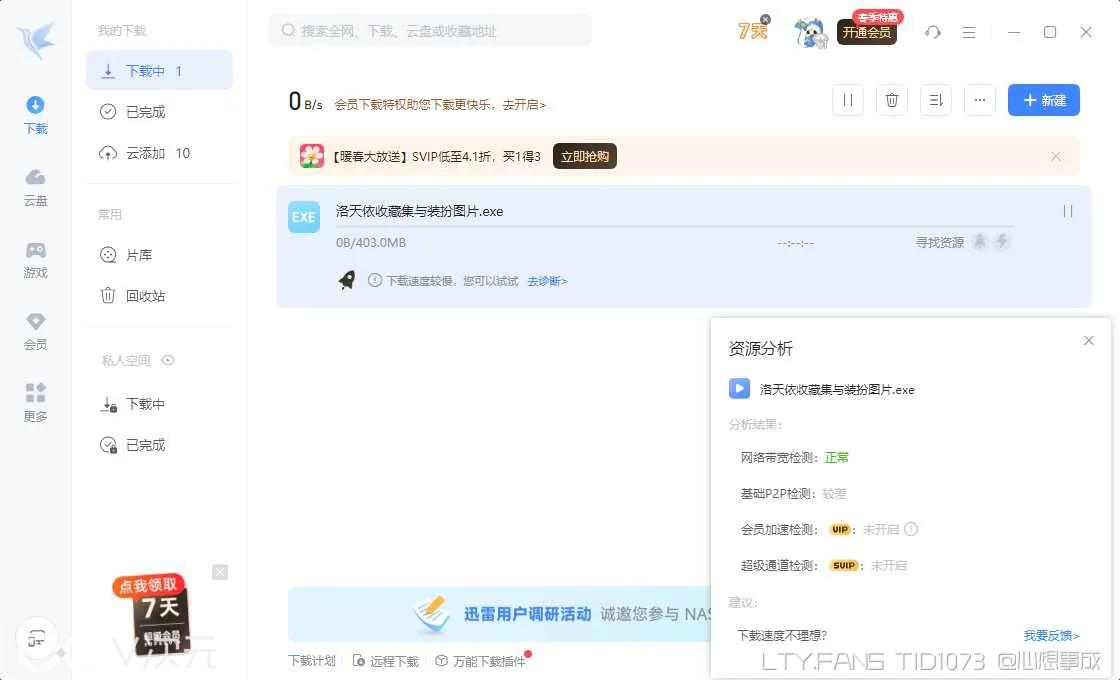Select the Completed (已完成) list under My Downloads

159,112
